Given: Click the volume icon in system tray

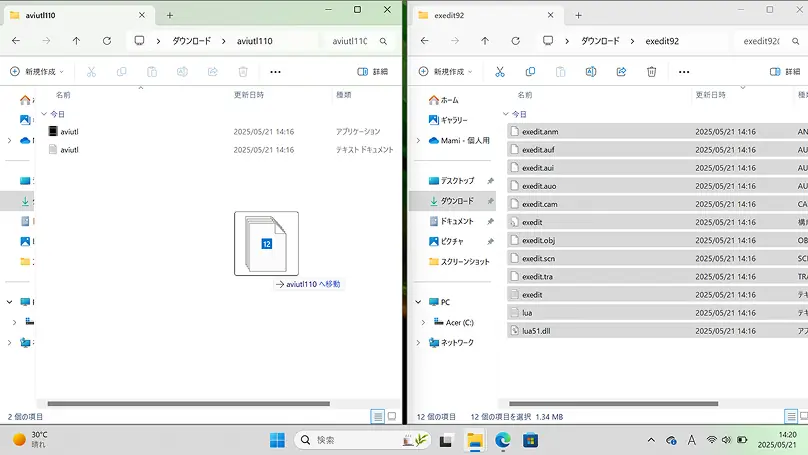Looking at the screenshot, I should coord(727,440).
